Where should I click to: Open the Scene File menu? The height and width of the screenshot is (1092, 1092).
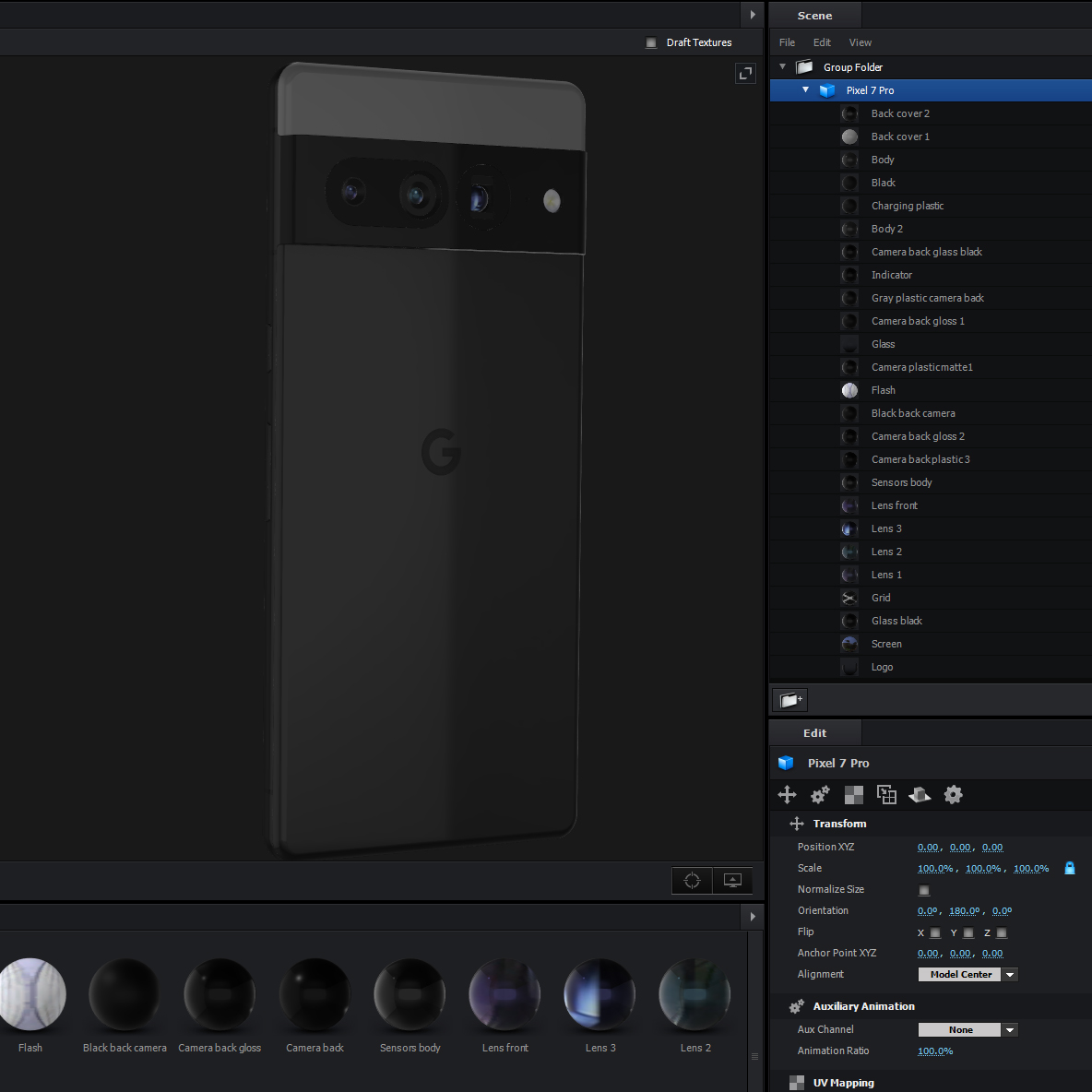(x=787, y=42)
